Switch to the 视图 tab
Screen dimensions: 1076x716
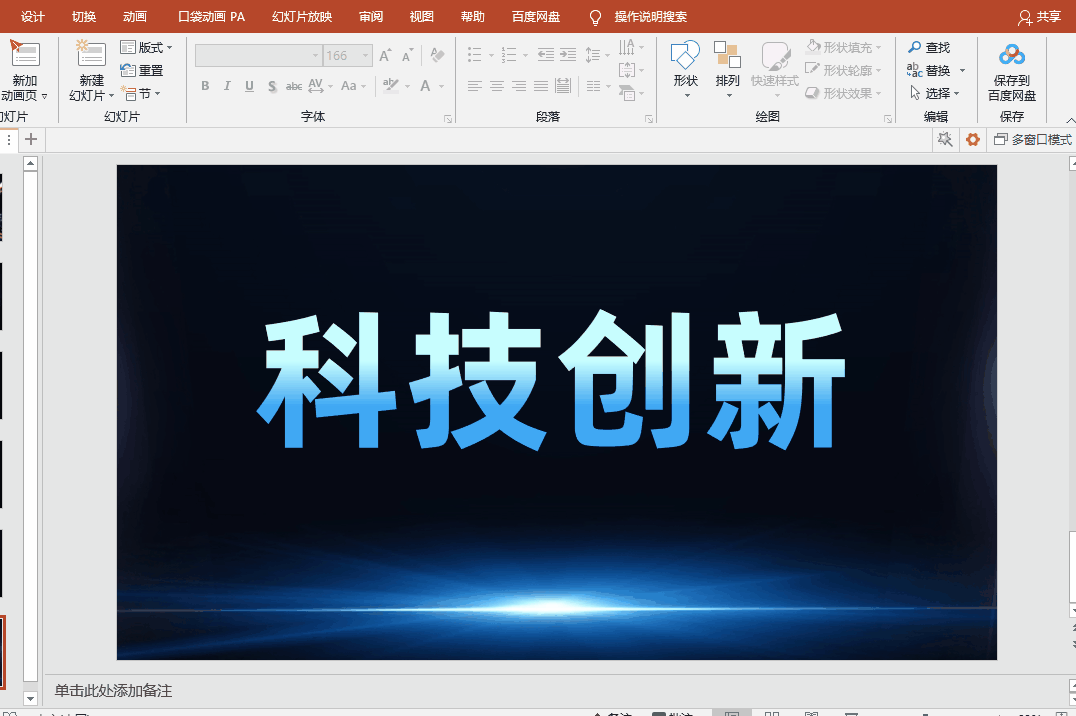[421, 16]
